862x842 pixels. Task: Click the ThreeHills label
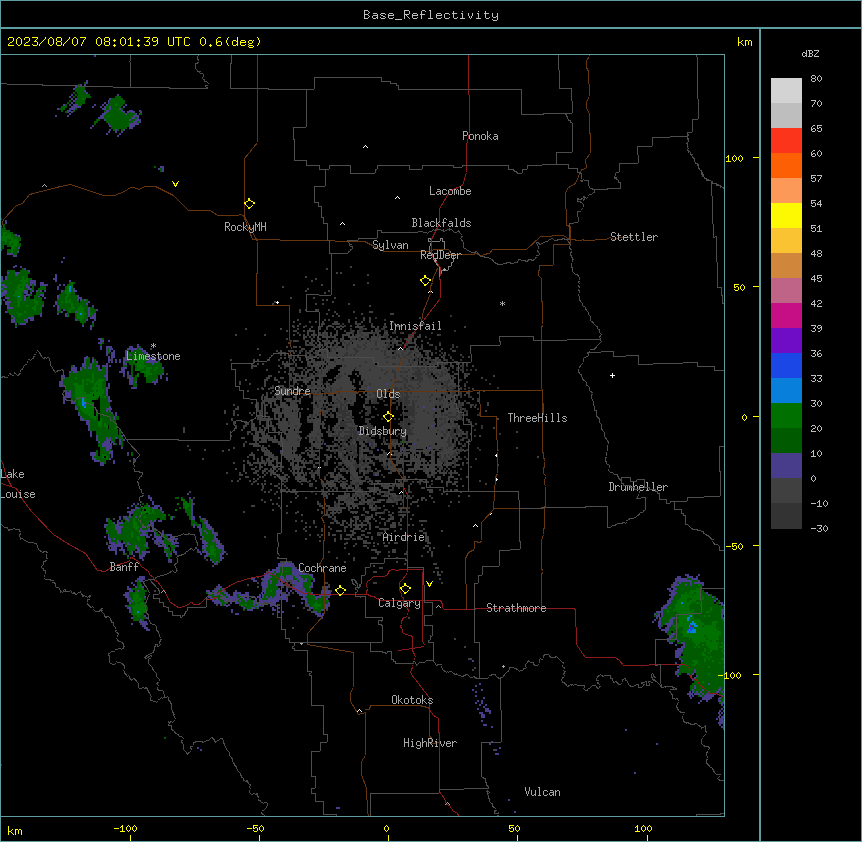coord(537,418)
